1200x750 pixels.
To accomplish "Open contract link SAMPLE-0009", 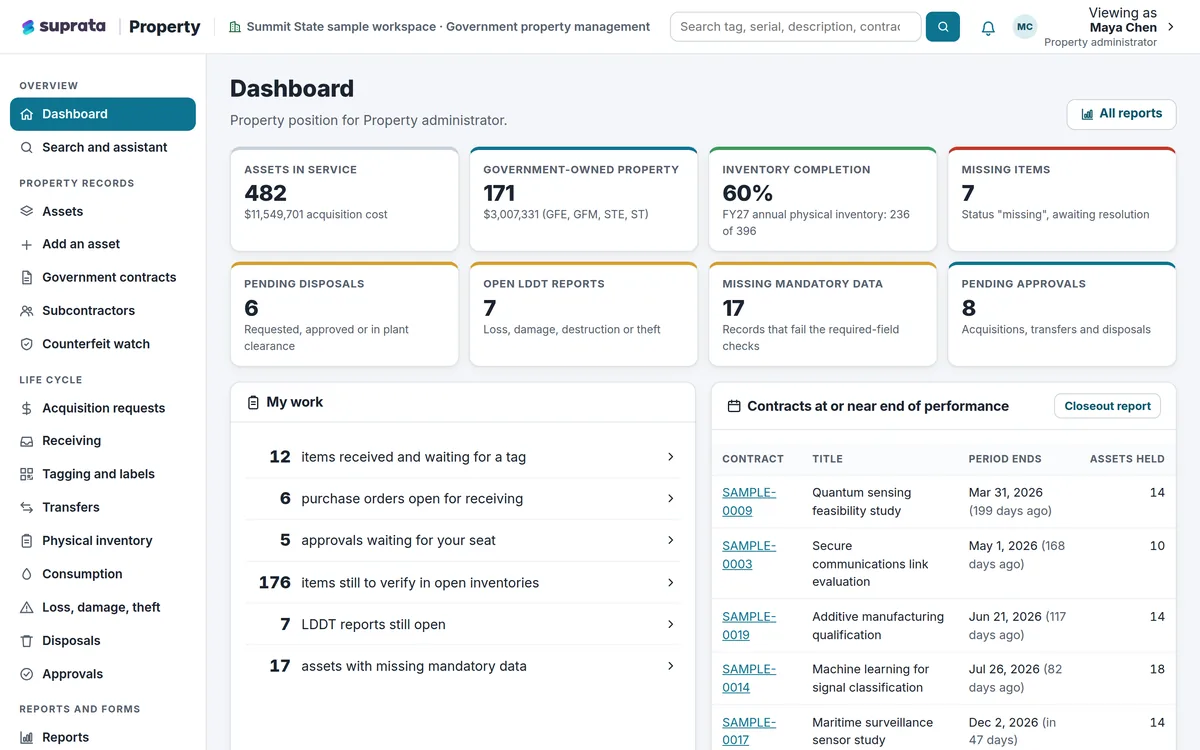I will pos(749,502).
